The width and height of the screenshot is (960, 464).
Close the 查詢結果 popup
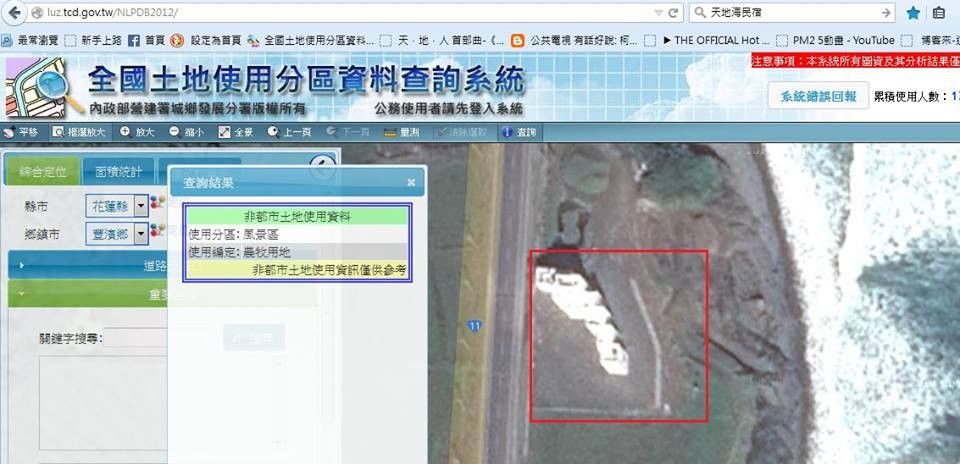[411, 182]
